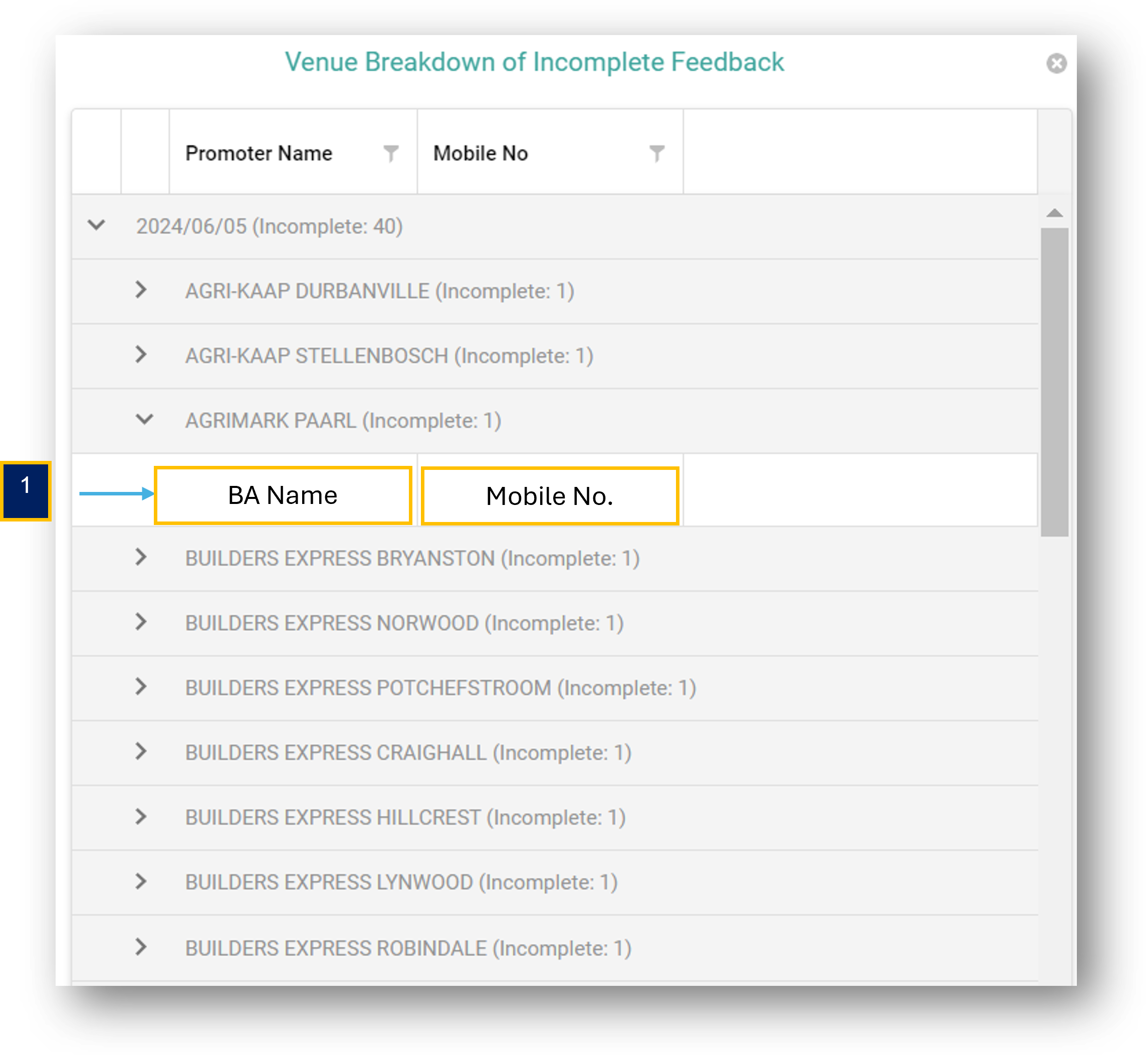
Task: Click the Promoter Name column header
Action: (259, 153)
